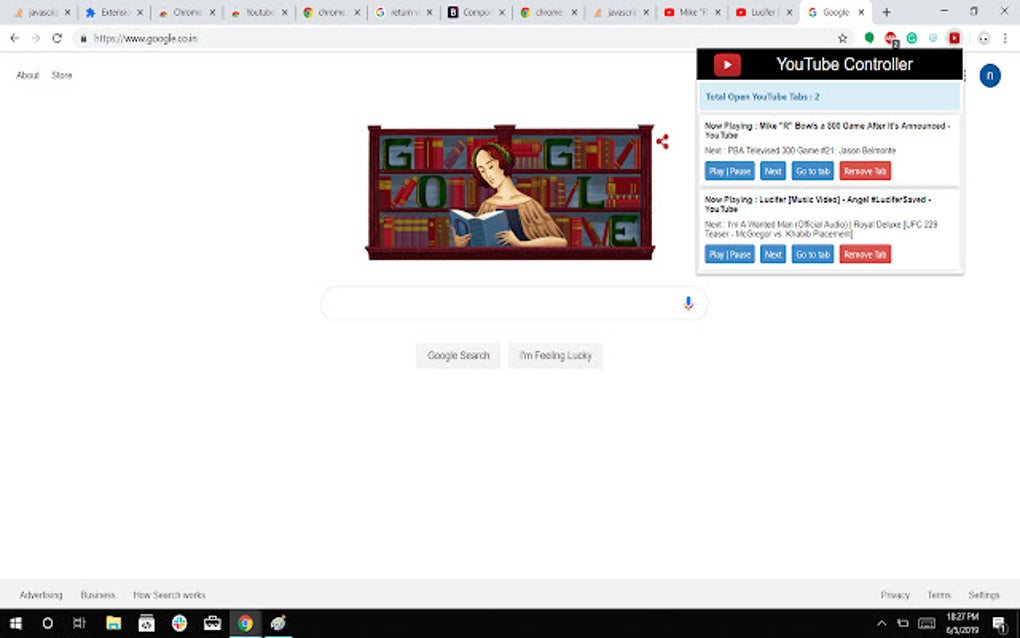Screen dimensions: 1020x638
Task: Play or pause the Lucifer music video
Action: (x=730, y=254)
